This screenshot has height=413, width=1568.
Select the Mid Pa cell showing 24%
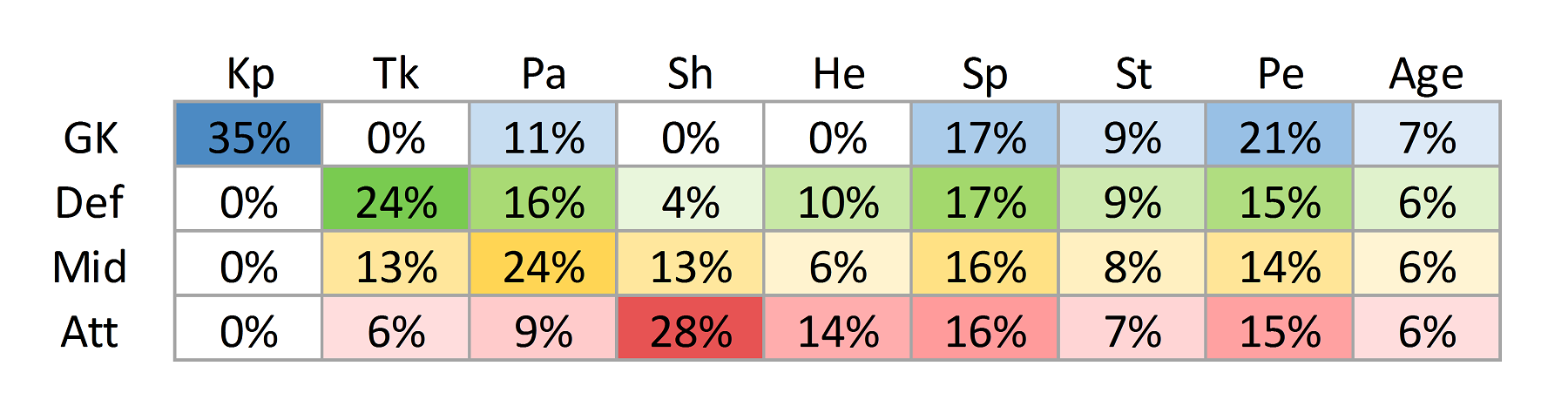click(544, 263)
